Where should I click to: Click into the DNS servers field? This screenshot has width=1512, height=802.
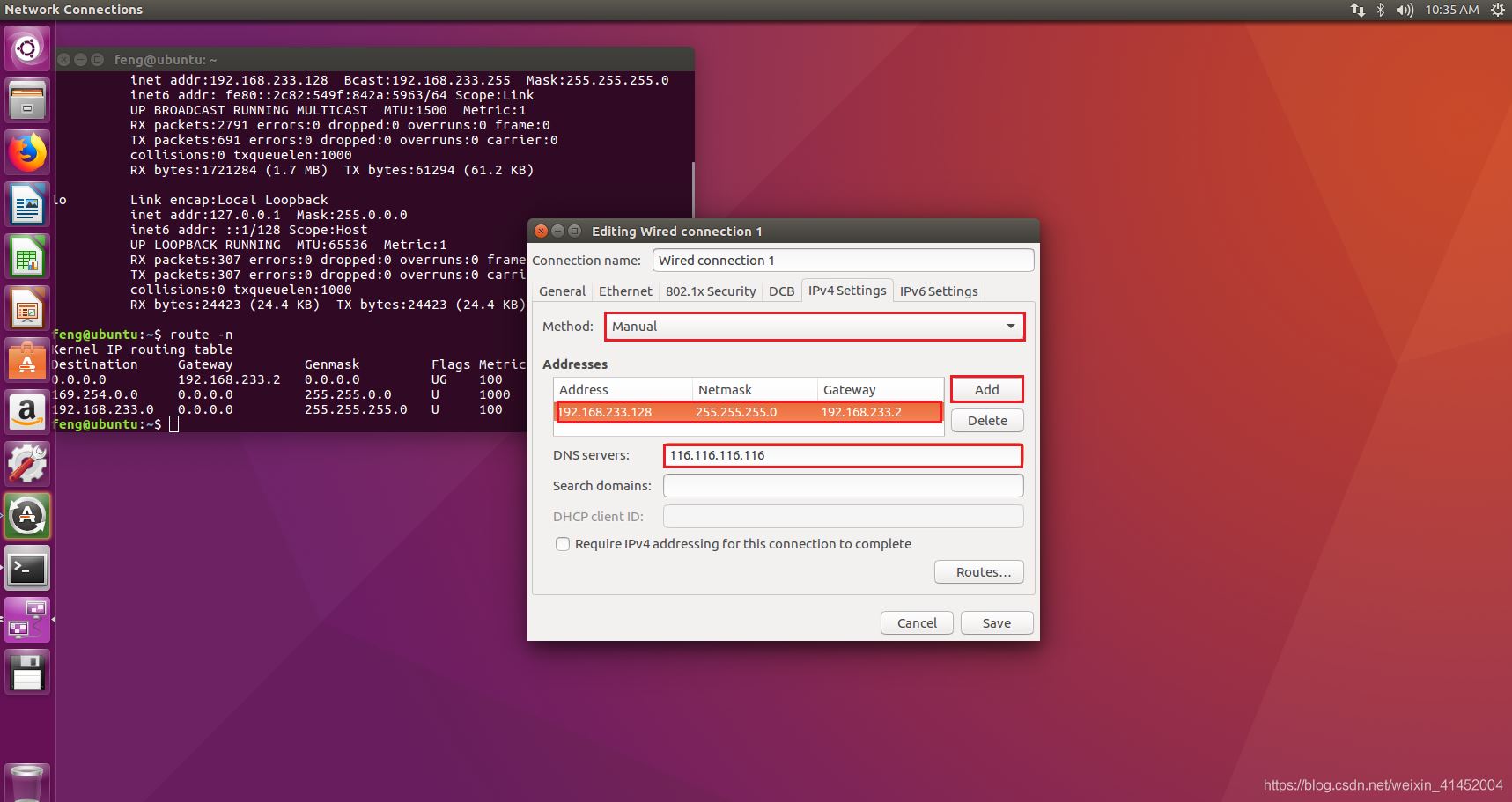coord(842,455)
